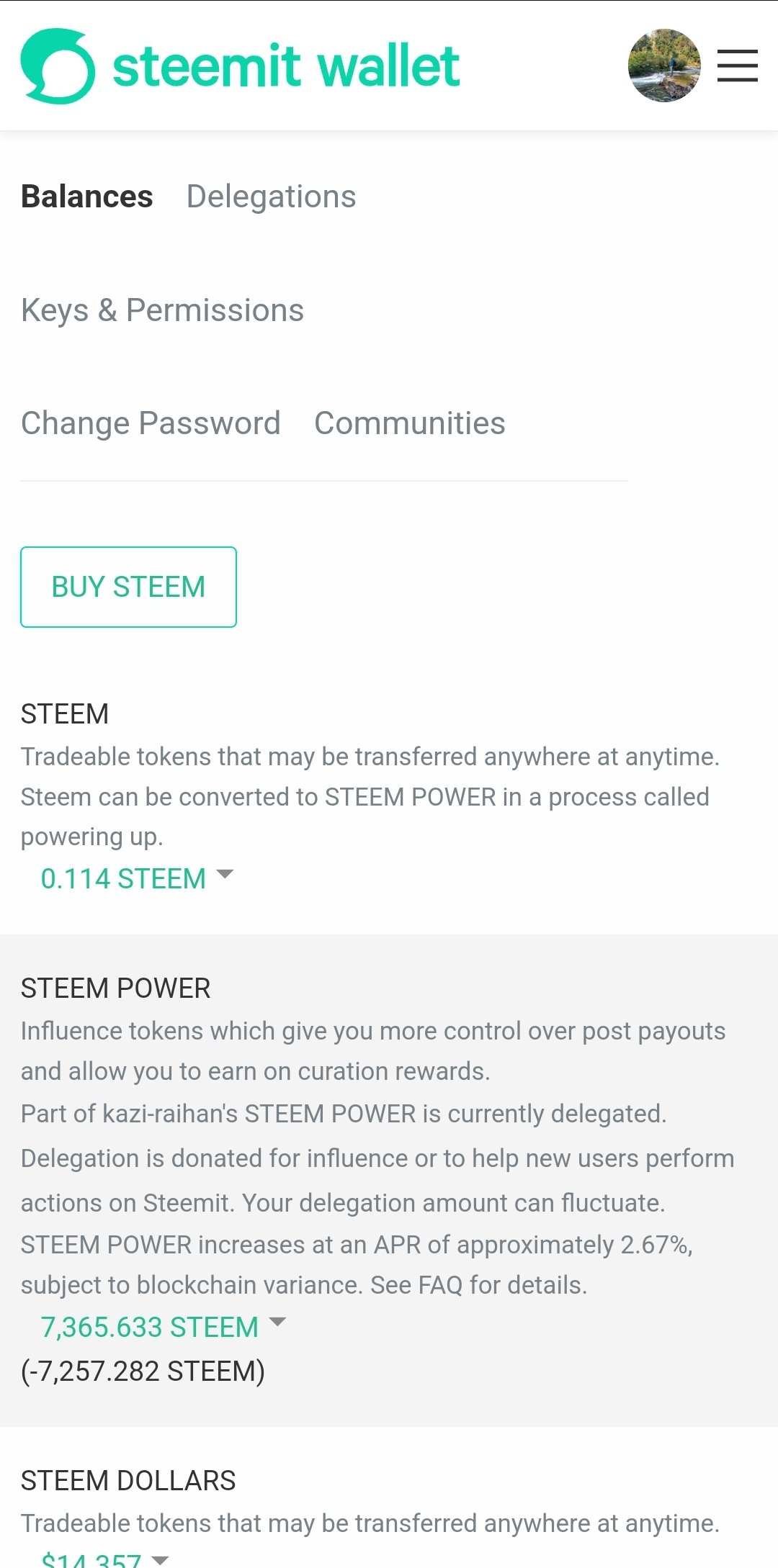Image resolution: width=778 pixels, height=1568 pixels.
Task: Click the caret beside 7,365.633 STEEM
Action: click(x=277, y=1322)
